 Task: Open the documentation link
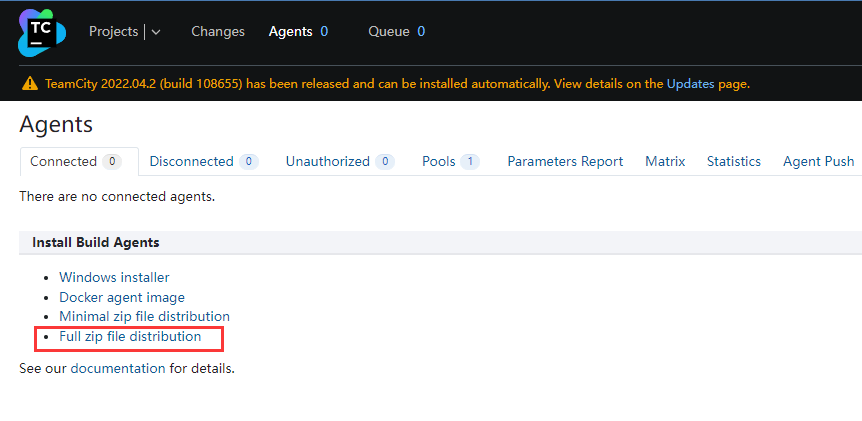[118, 368]
